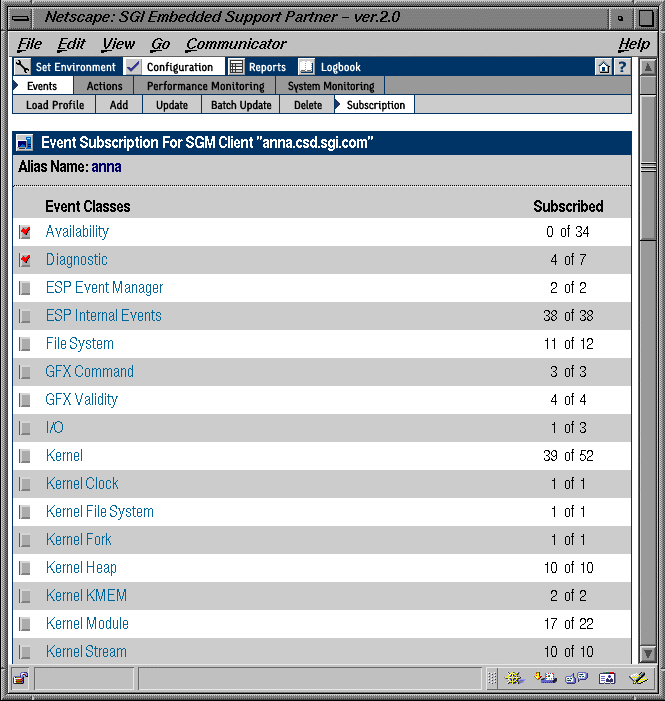Open the Kernel Heap link
665x701 pixels.
(x=81, y=567)
